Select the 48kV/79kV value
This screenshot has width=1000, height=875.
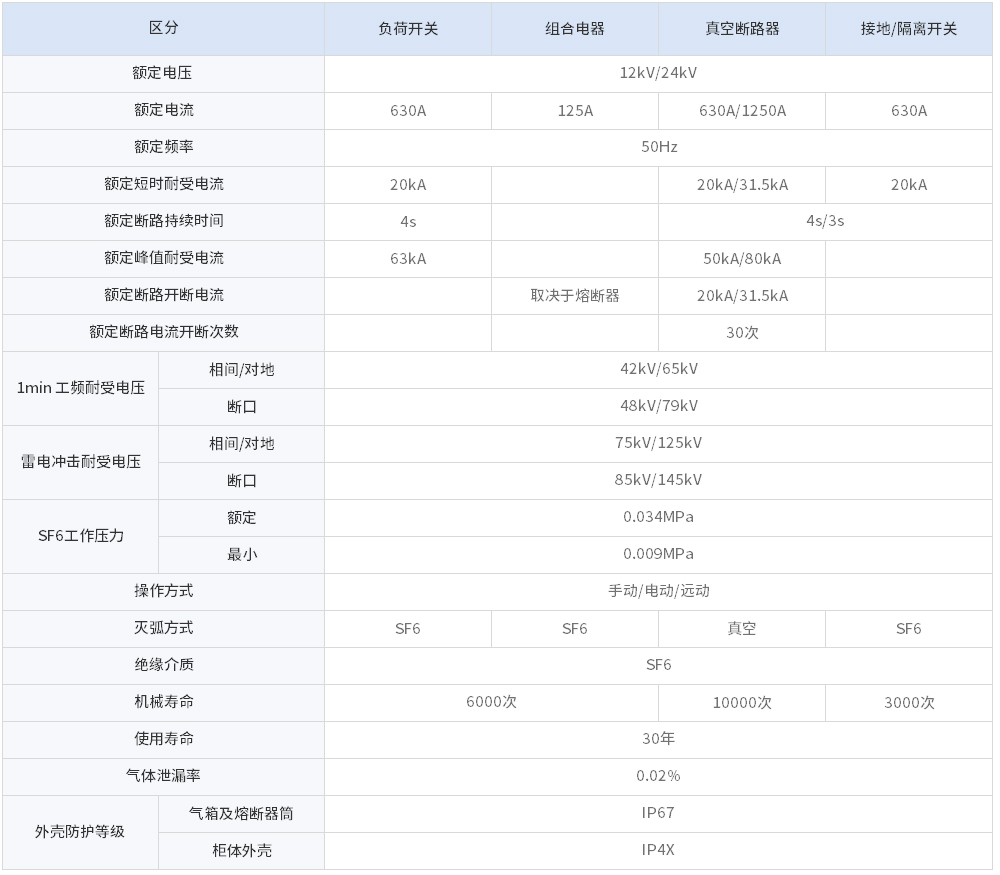pos(658,406)
